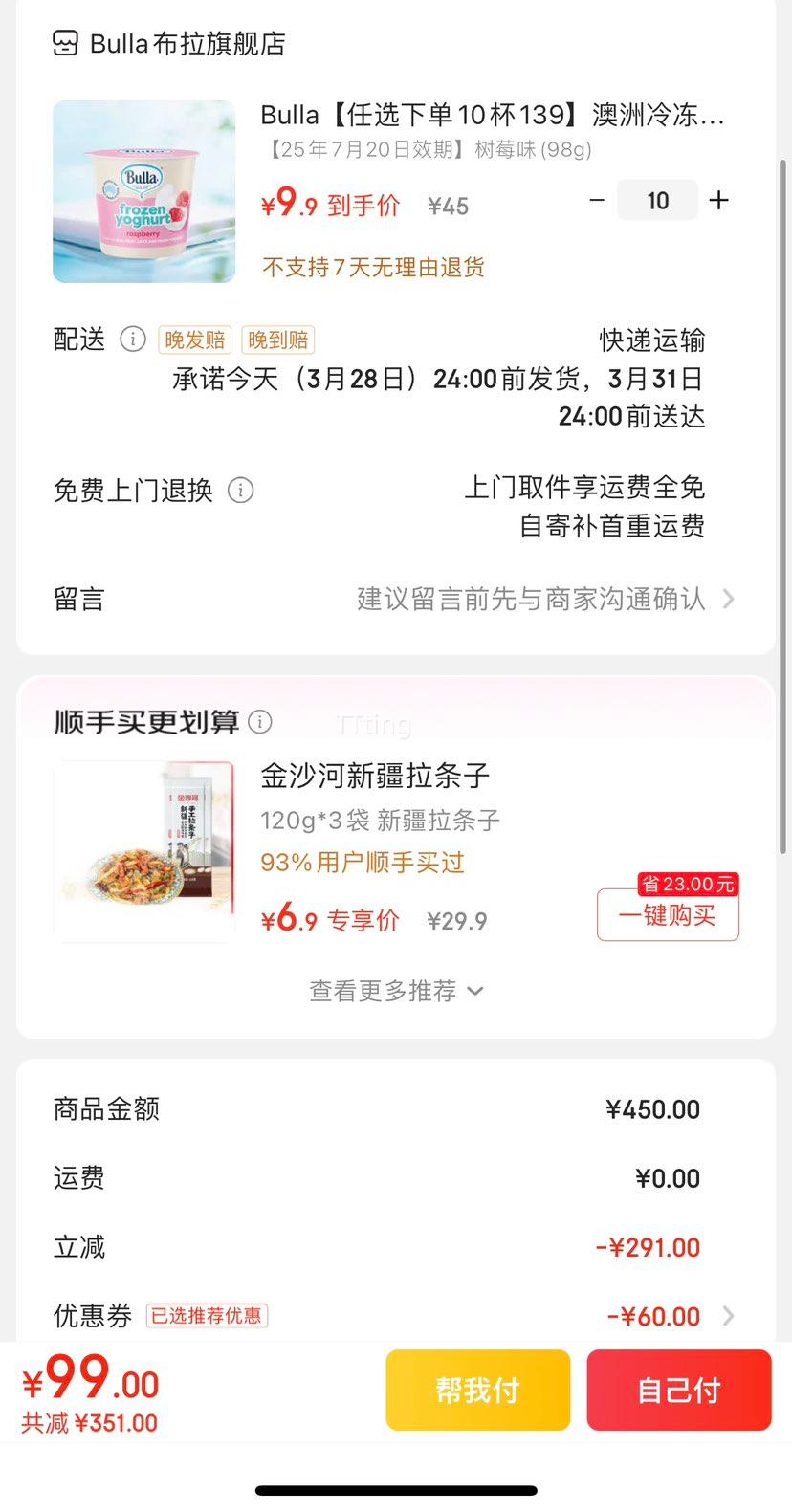This screenshot has height=1512, width=792.
Task: Show info for 免费上门退换
Action: [240, 491]
